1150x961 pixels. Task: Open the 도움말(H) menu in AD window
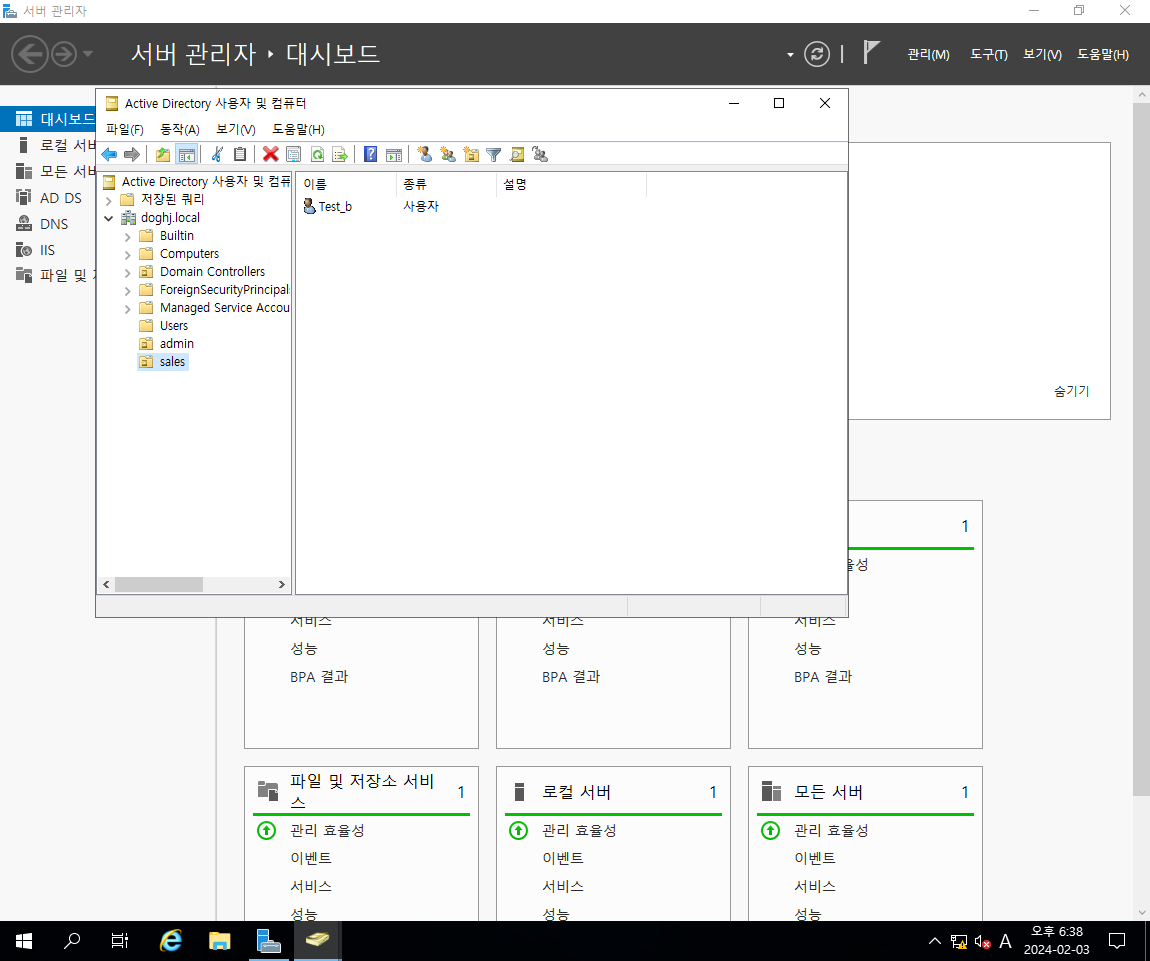(298, 129)
